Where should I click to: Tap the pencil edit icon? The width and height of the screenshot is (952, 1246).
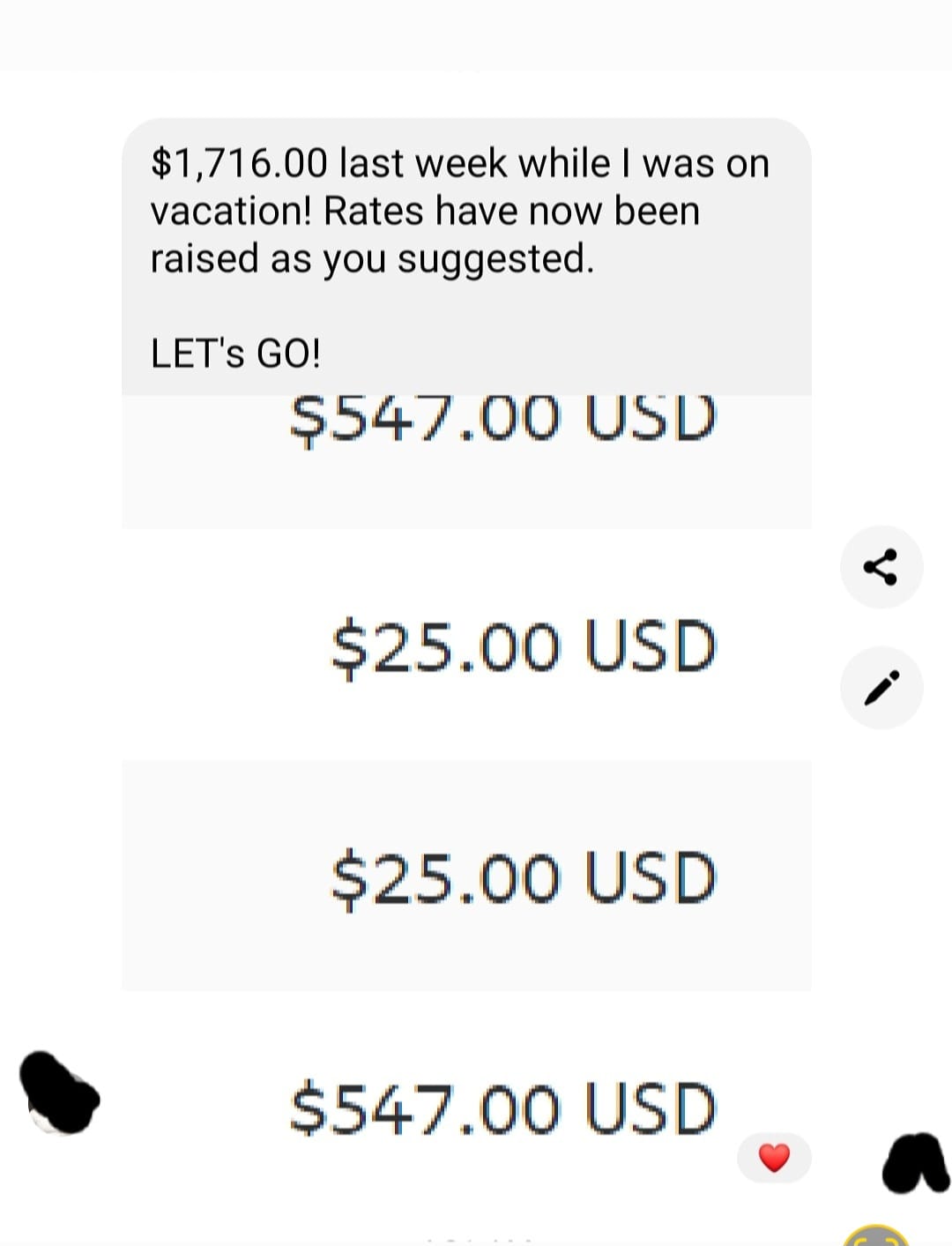point(881,688)
